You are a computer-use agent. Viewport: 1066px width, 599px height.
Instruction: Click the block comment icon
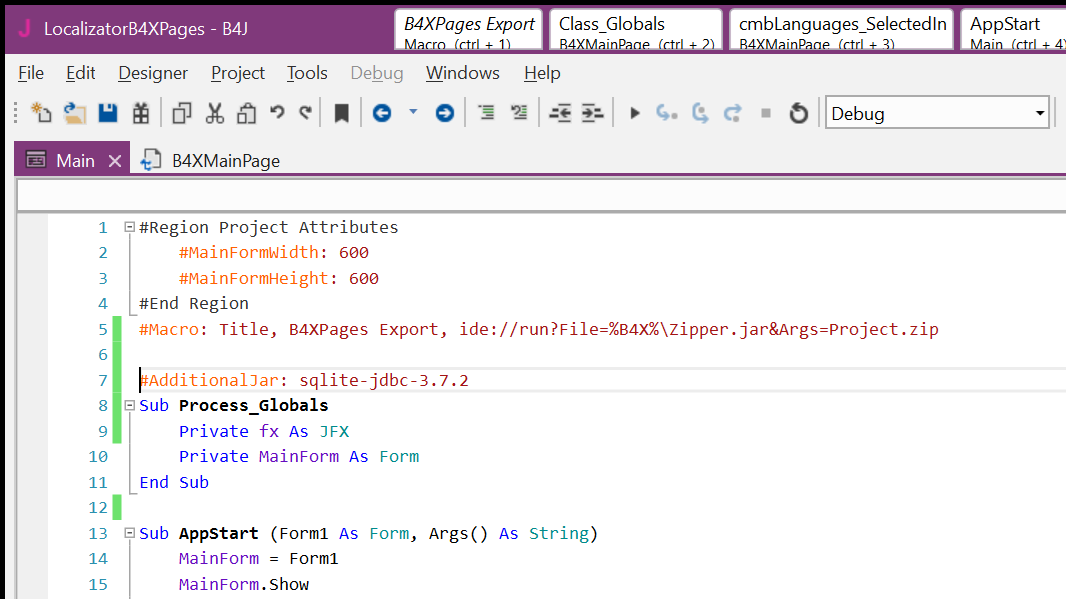point(486,112)
